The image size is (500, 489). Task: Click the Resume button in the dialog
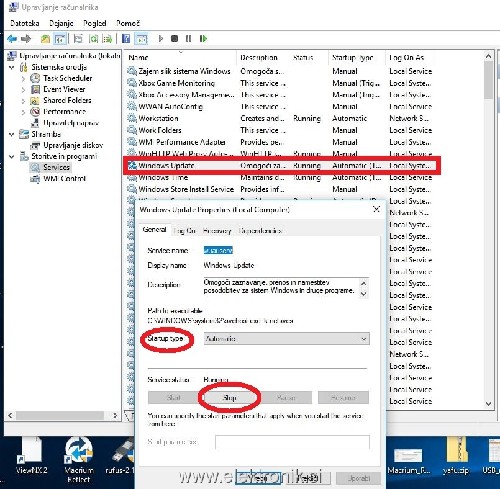(343, 398)
